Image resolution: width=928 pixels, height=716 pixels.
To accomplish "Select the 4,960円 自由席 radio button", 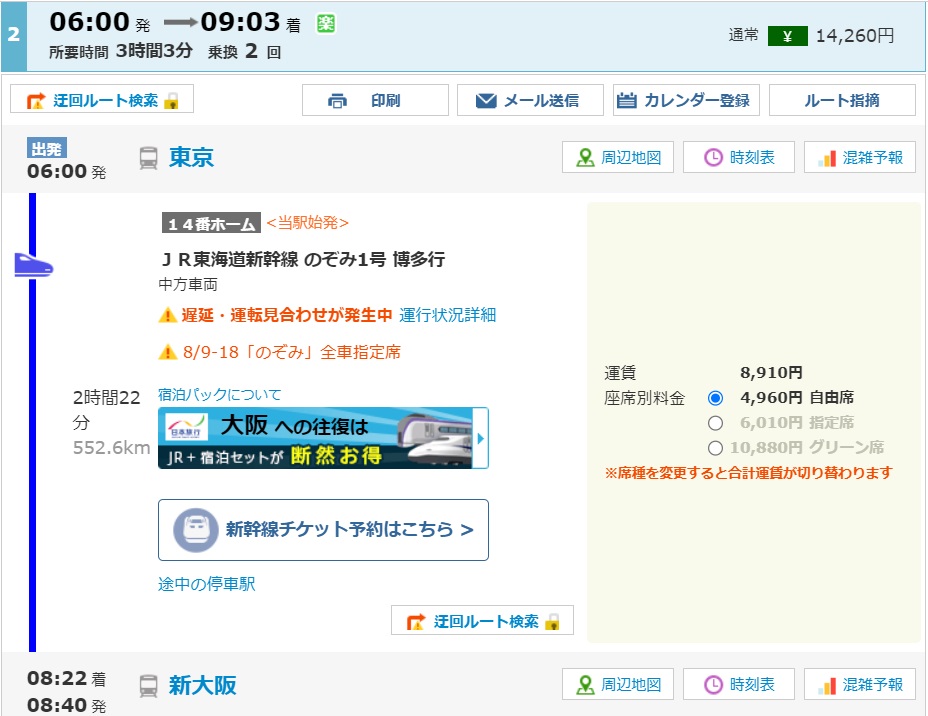I will pos(716,398).
